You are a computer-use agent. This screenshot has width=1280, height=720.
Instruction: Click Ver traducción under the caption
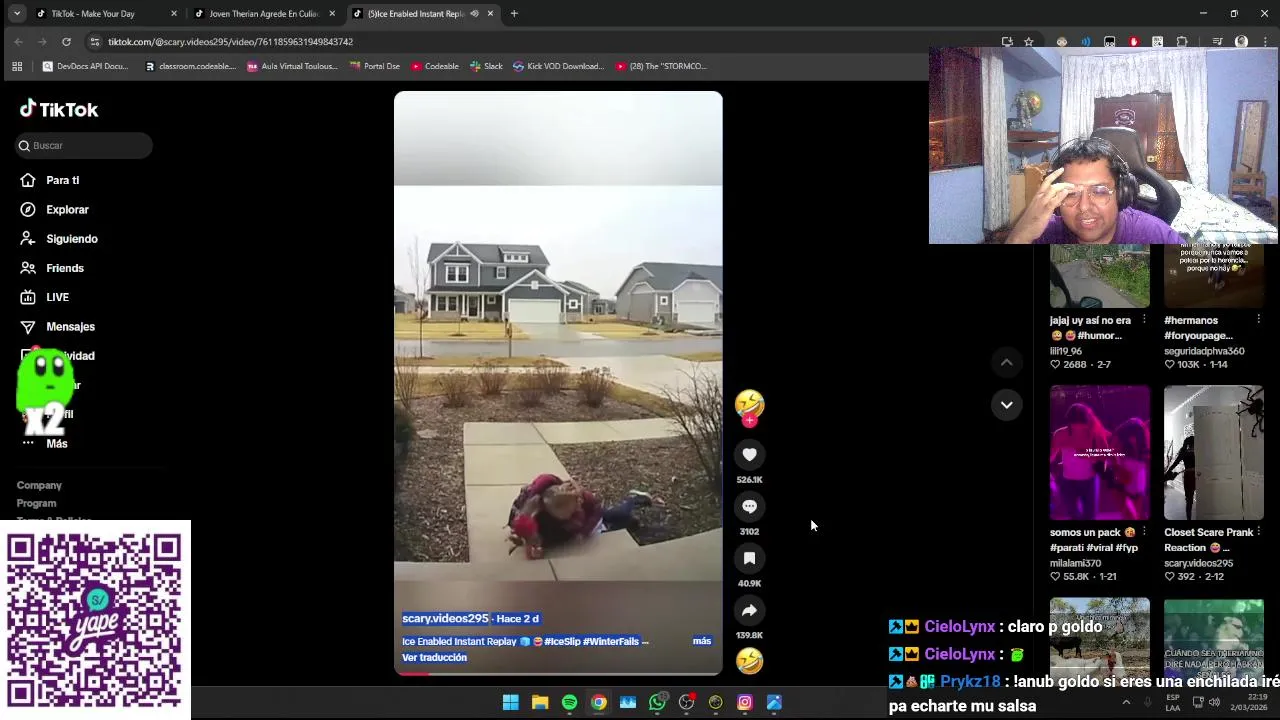tap(434, 657)
